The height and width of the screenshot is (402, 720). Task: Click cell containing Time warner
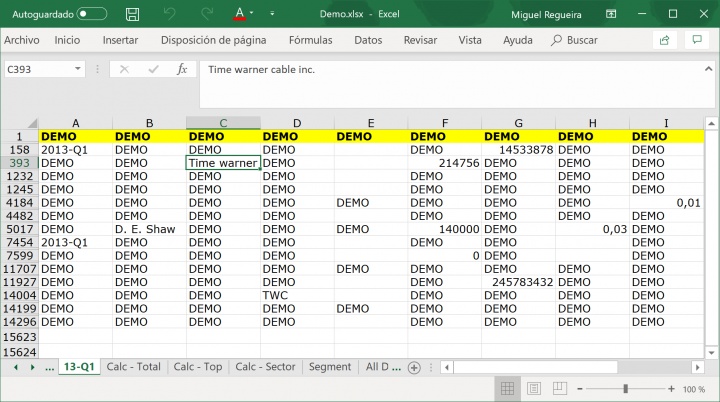coord(223,163)
